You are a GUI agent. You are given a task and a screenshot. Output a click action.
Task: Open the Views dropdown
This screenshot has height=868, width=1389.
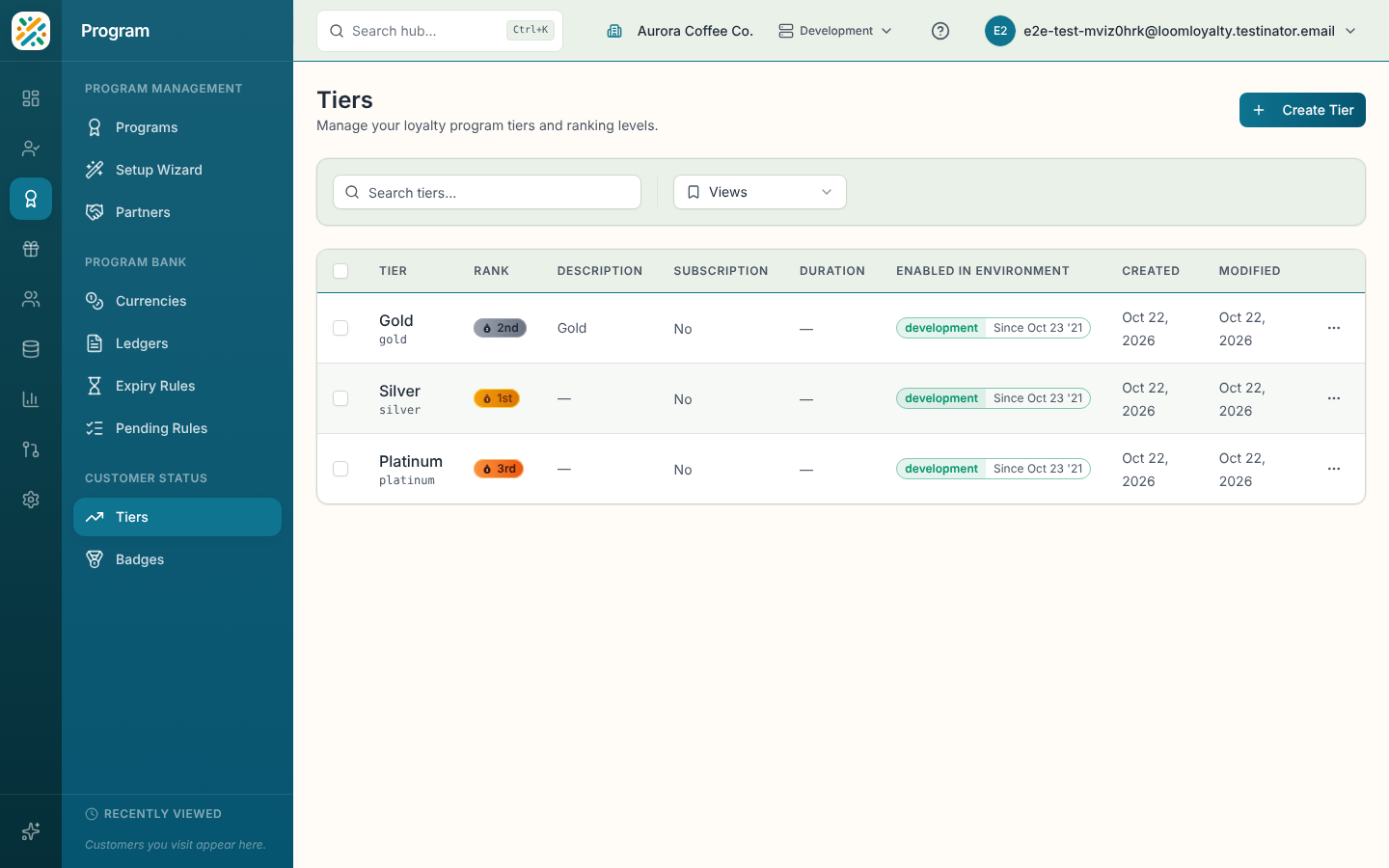760,192
